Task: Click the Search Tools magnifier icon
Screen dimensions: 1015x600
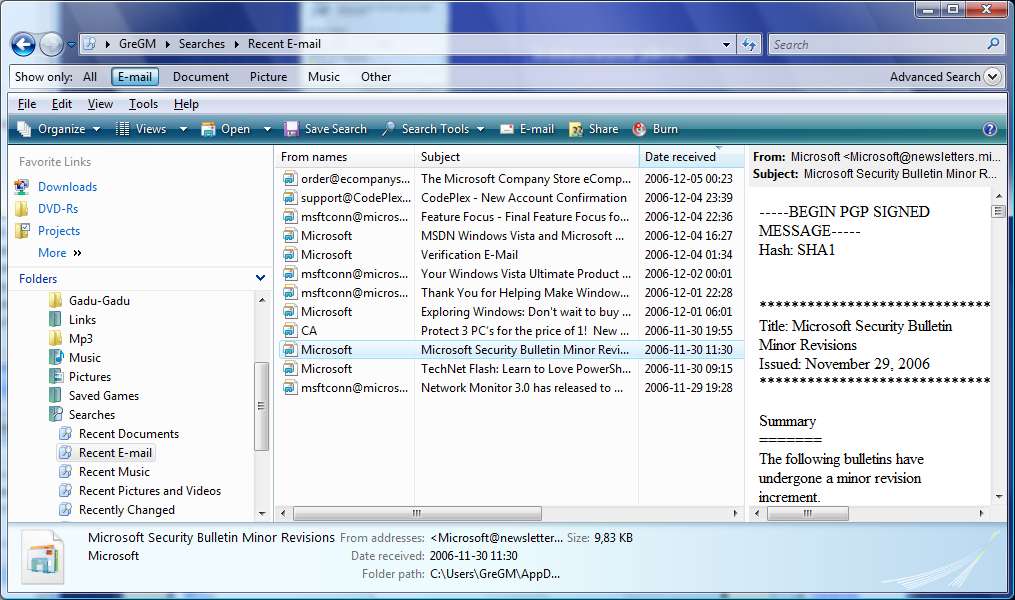Action: pyautogui.click(x=388, y=129)
